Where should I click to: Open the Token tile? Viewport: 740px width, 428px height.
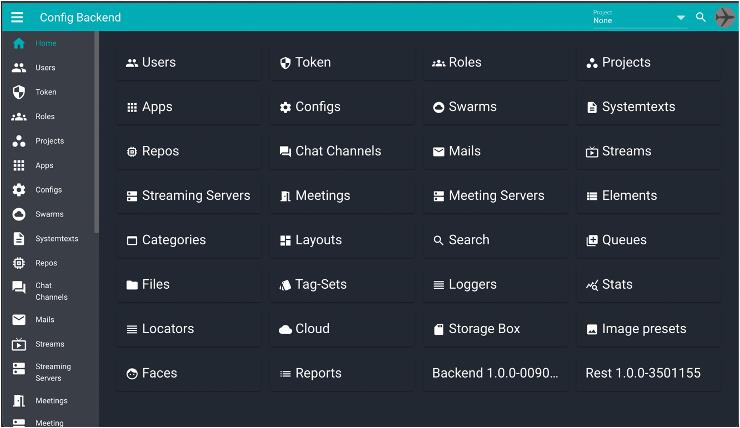[342, 62]
